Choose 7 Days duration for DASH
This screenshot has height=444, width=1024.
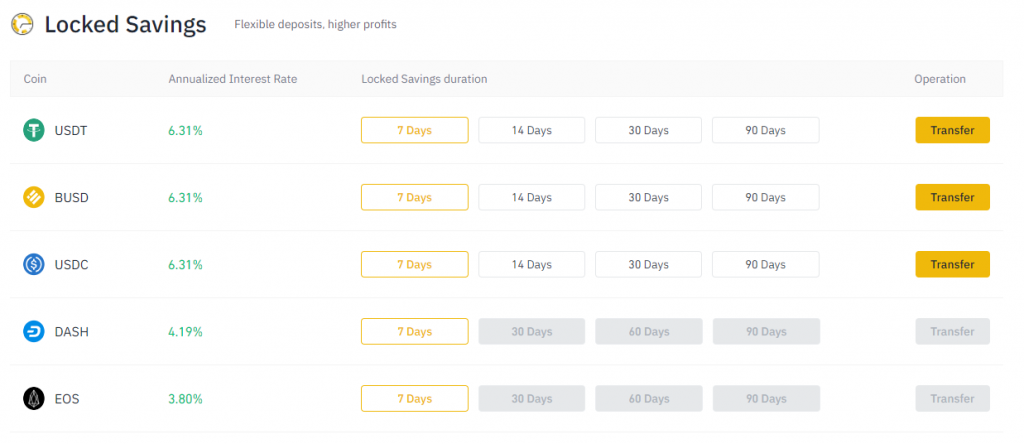click(x=414, y=331)
